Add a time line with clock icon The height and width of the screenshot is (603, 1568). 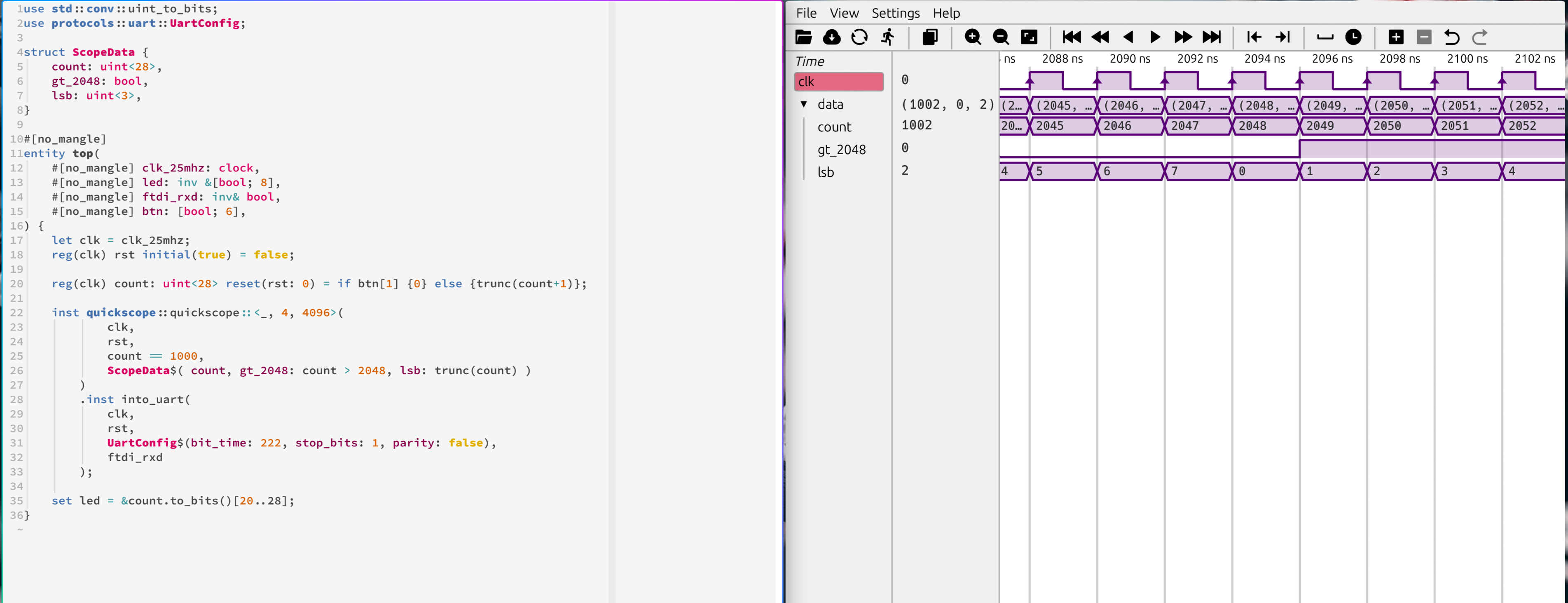tap(1353, 37)
